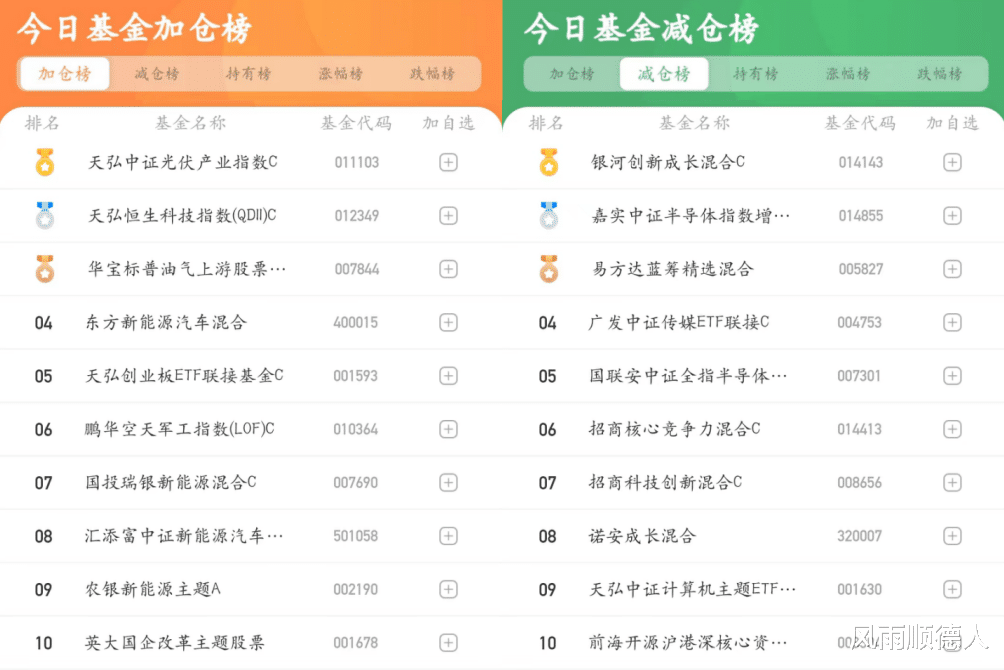Click fund code 001593
This screenshot has width=1004, height=670.
(x=355, y=376)
